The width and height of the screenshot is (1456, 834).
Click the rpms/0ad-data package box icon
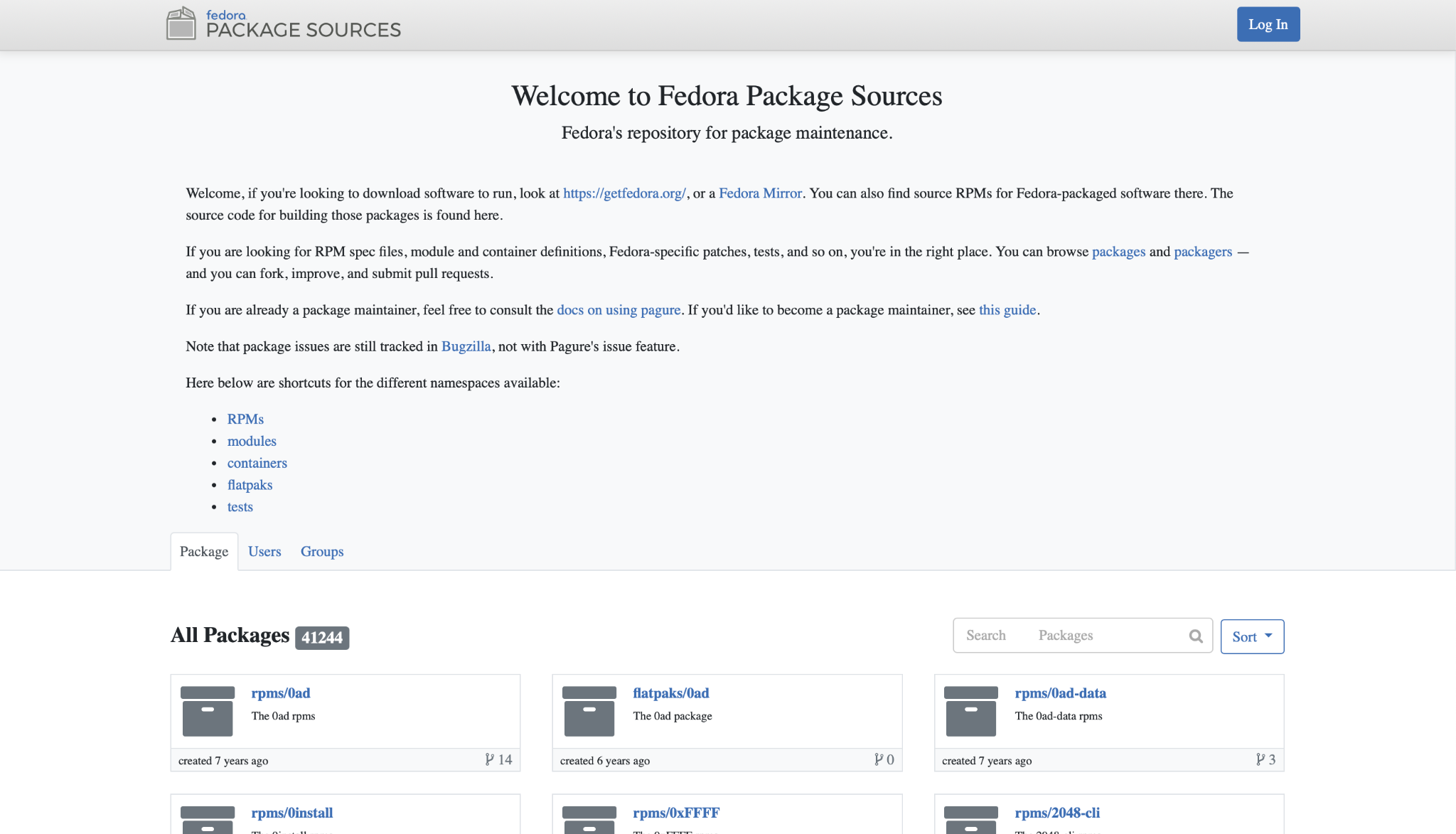[x=971, y=711]
